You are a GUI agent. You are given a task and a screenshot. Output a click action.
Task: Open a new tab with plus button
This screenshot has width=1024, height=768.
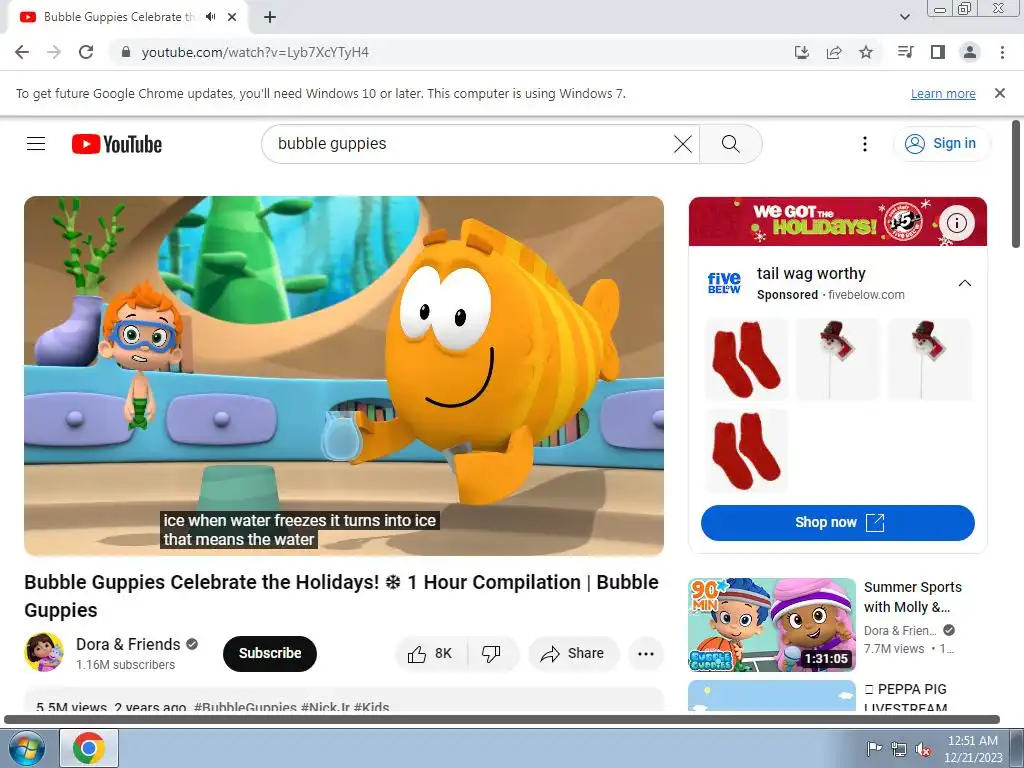click(x=270, y=17)
